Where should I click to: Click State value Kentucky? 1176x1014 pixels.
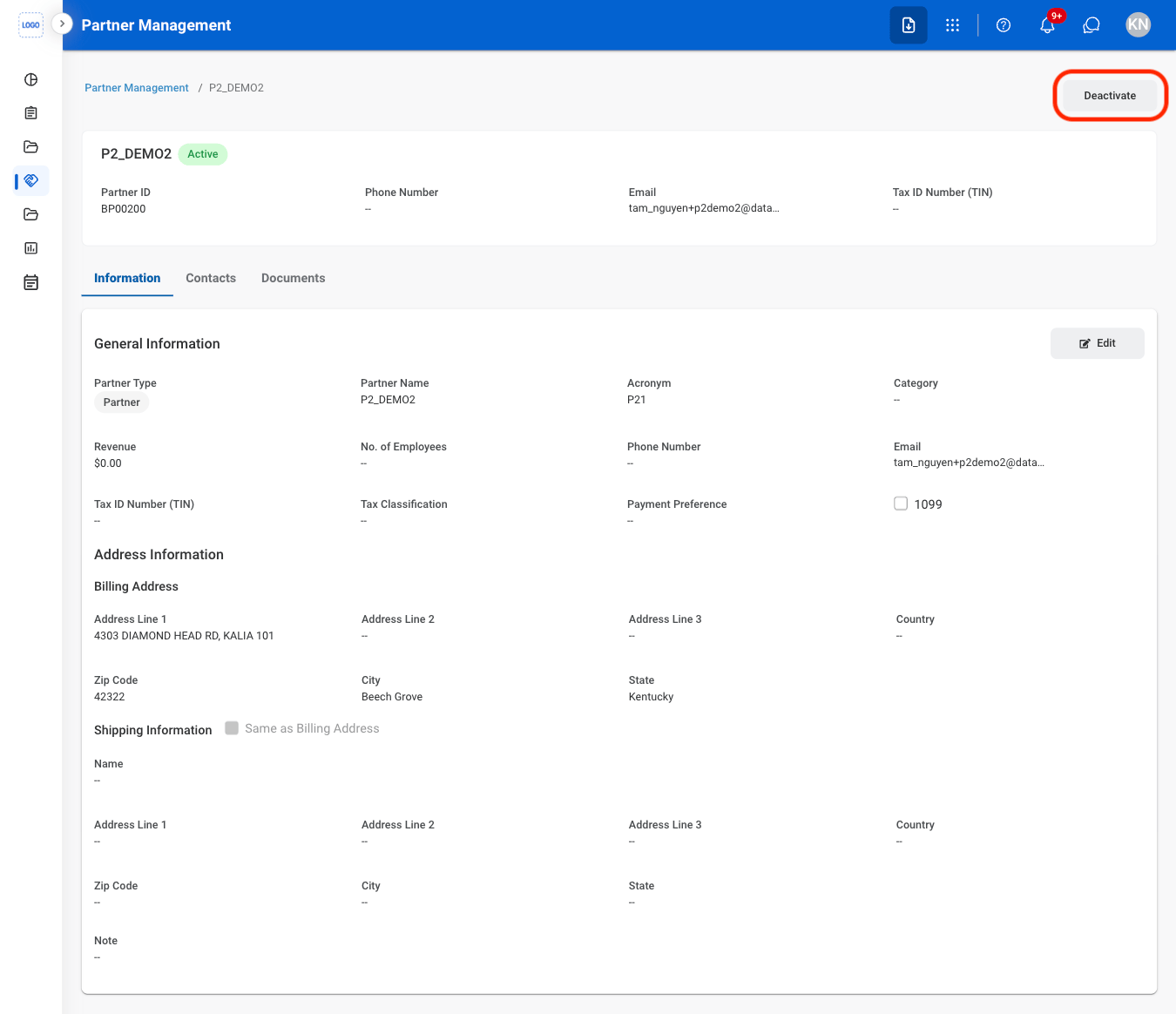[652, 697]
